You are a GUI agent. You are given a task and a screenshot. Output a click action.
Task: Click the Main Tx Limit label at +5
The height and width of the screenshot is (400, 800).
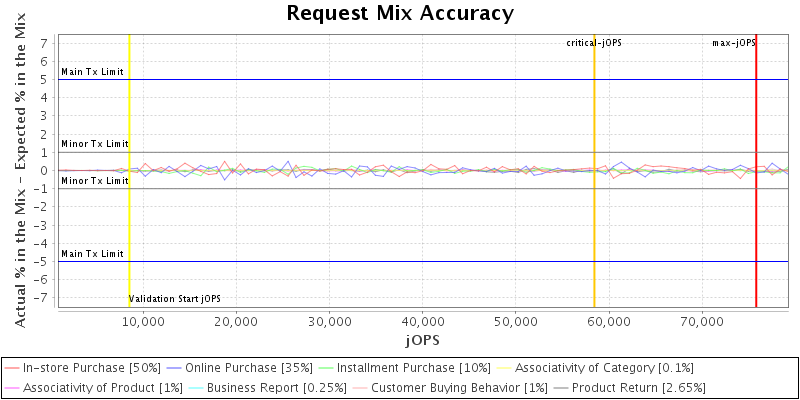click(x=92, y=72)
